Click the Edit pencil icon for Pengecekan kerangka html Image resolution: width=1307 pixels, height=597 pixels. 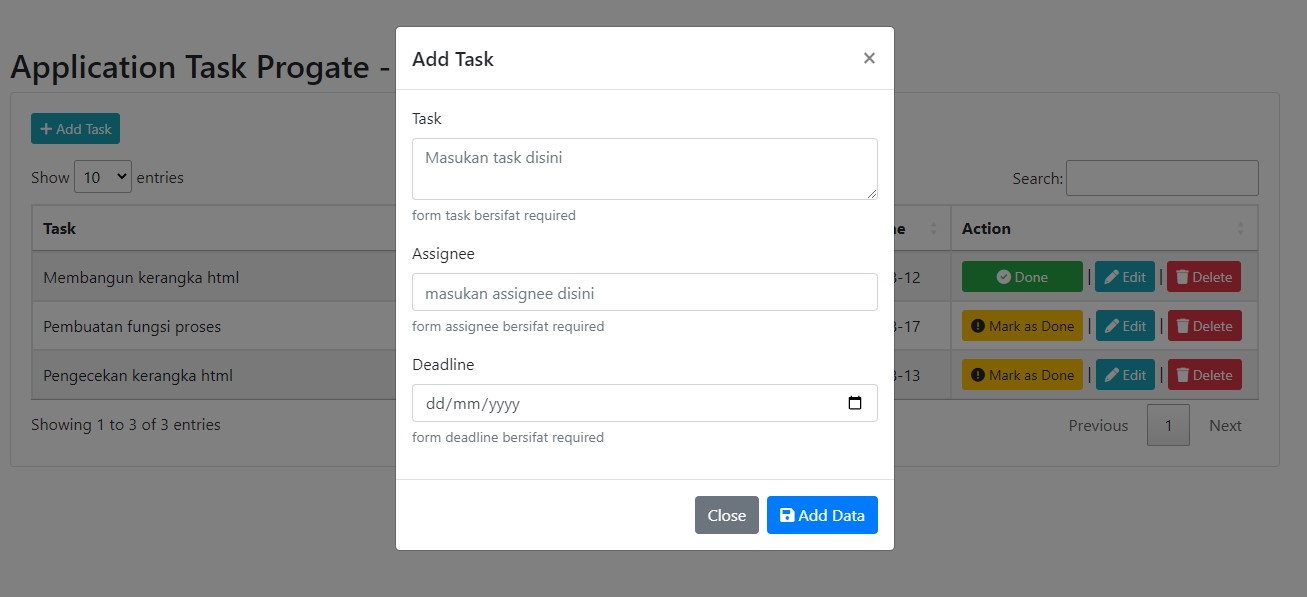tap(1113, 374)
